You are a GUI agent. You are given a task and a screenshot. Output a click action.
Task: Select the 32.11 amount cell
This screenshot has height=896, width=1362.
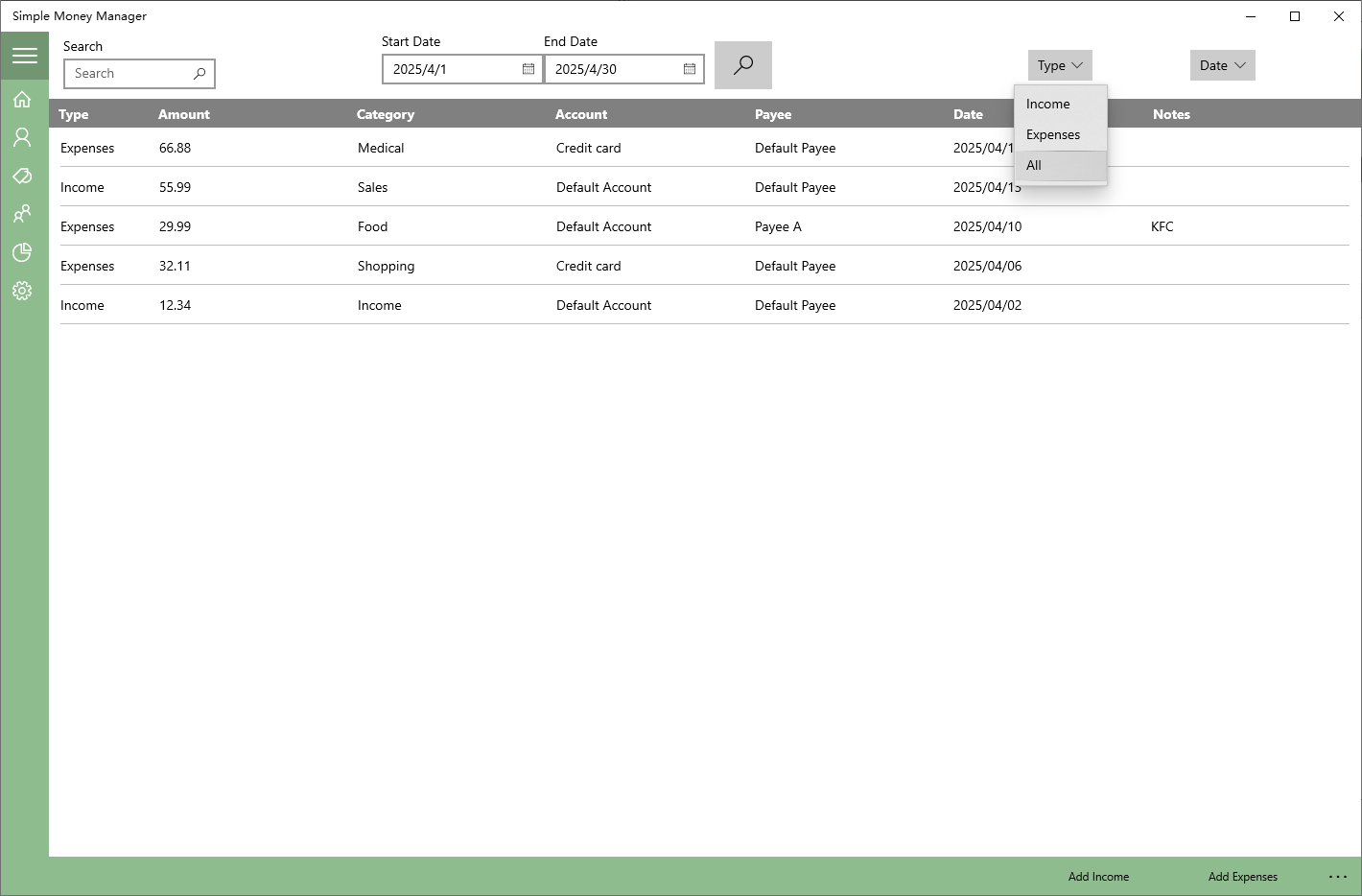click(x=176, y=266)
